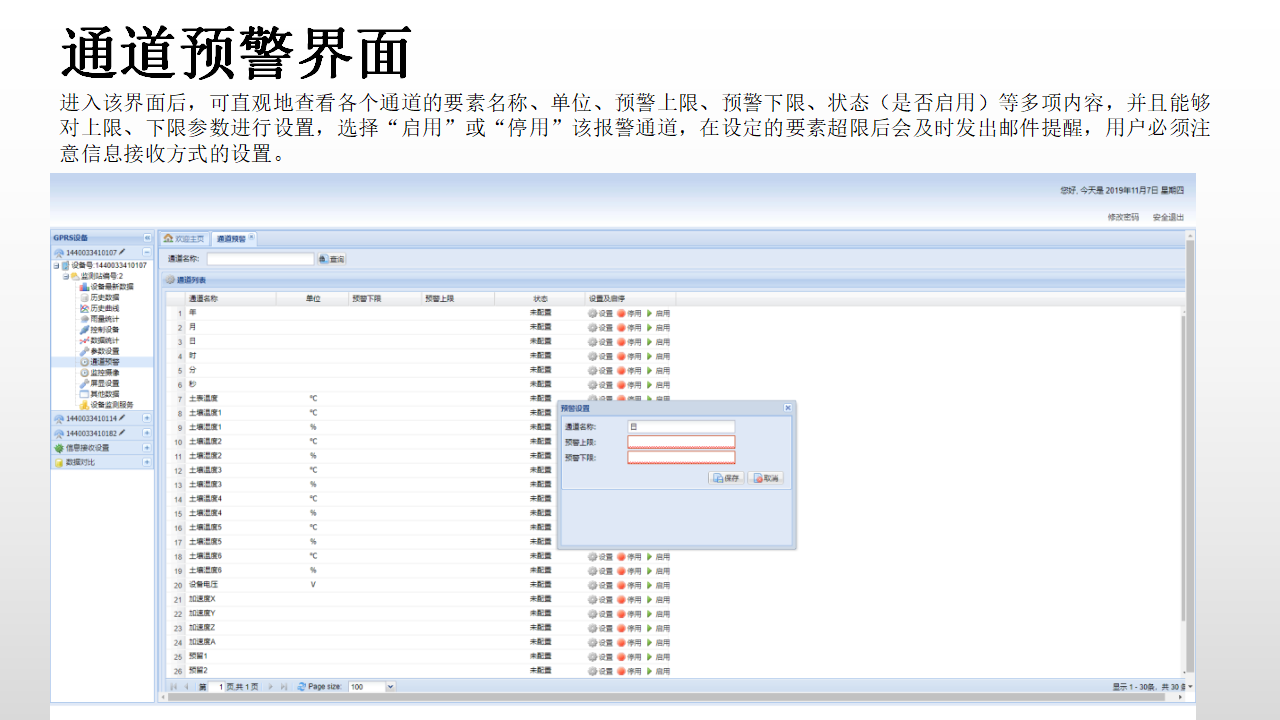Open 历史曲线 chart item in sidebar
This screenshot has height=720, width=1280.
click(x=104, y=308)
